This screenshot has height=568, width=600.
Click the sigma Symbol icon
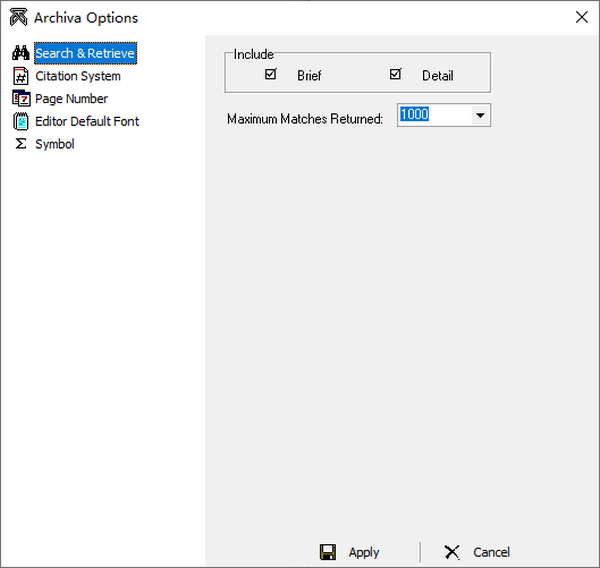coord(20,144)
